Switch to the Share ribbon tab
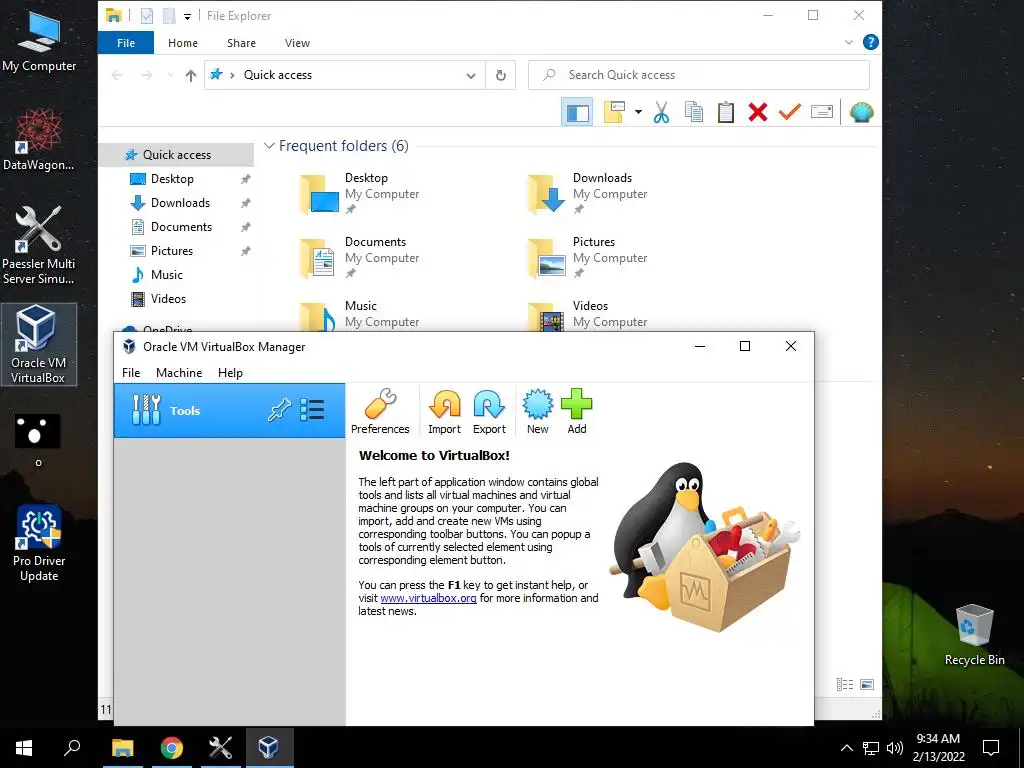 pos(241,43)
